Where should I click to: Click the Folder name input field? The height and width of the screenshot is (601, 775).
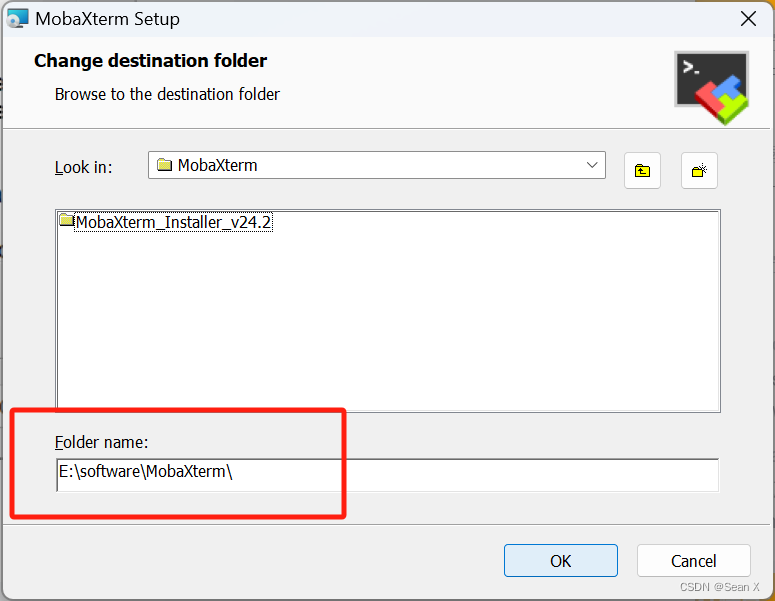click(388, 475)
